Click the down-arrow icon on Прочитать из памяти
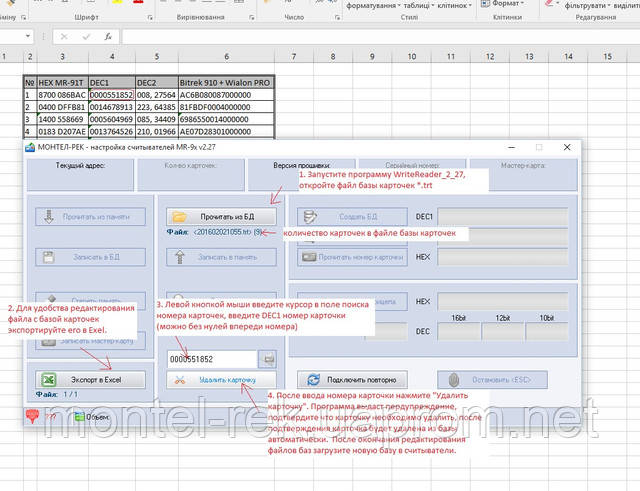Screen dimensions: 640x491 pos(49,217)
